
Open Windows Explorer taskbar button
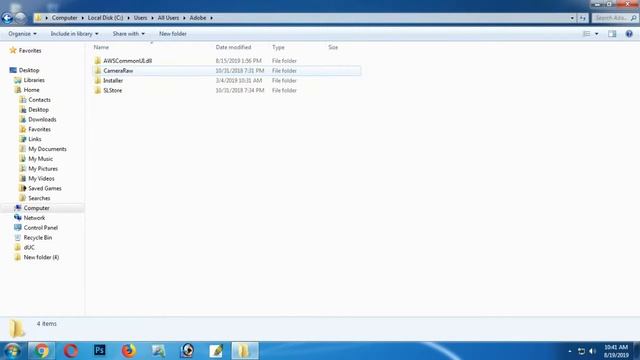point(245,351)
